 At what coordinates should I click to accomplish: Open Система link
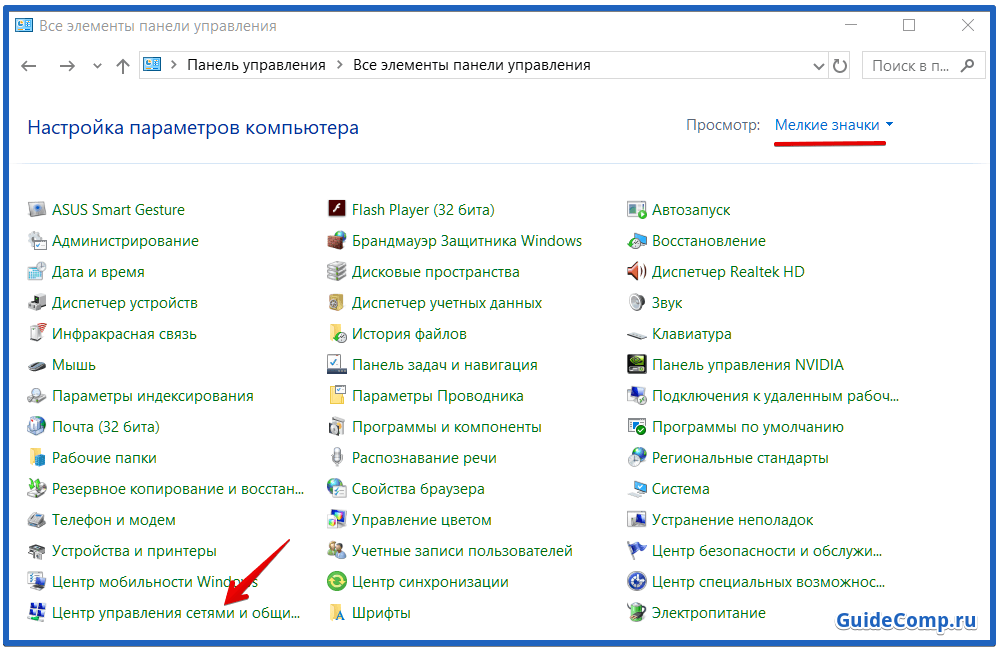point(681,488)
